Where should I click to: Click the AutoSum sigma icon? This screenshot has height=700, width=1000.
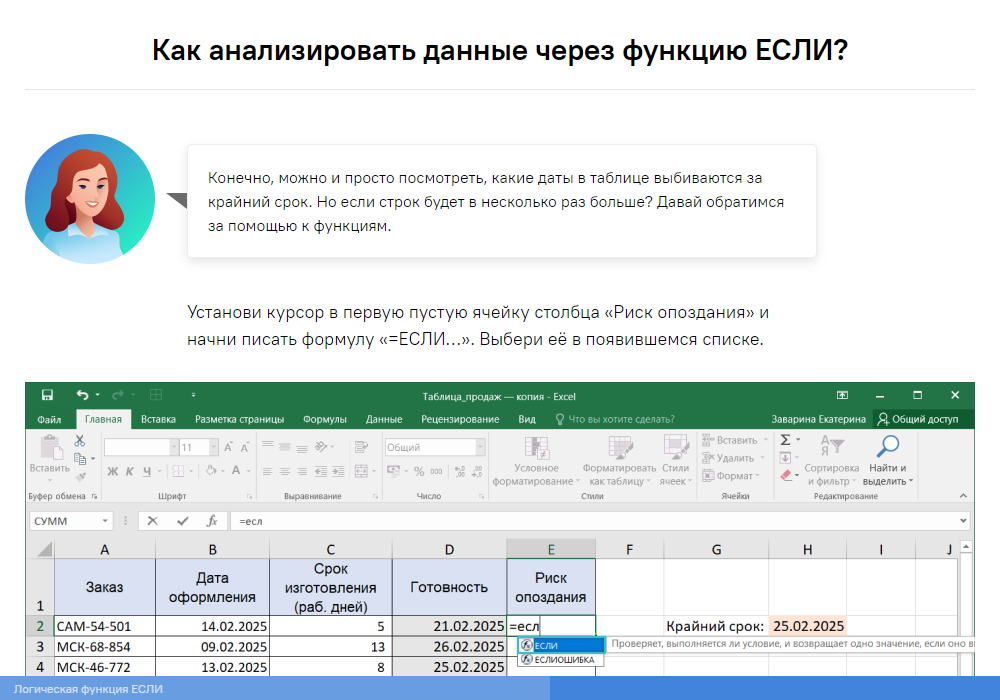[785, 440]
